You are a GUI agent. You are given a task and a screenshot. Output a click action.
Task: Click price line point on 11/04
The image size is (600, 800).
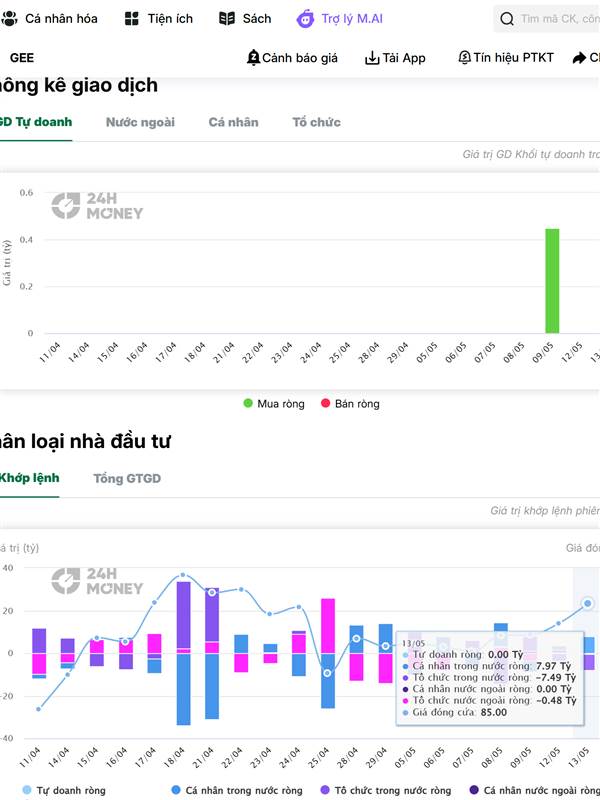click(x=38, y=709)
